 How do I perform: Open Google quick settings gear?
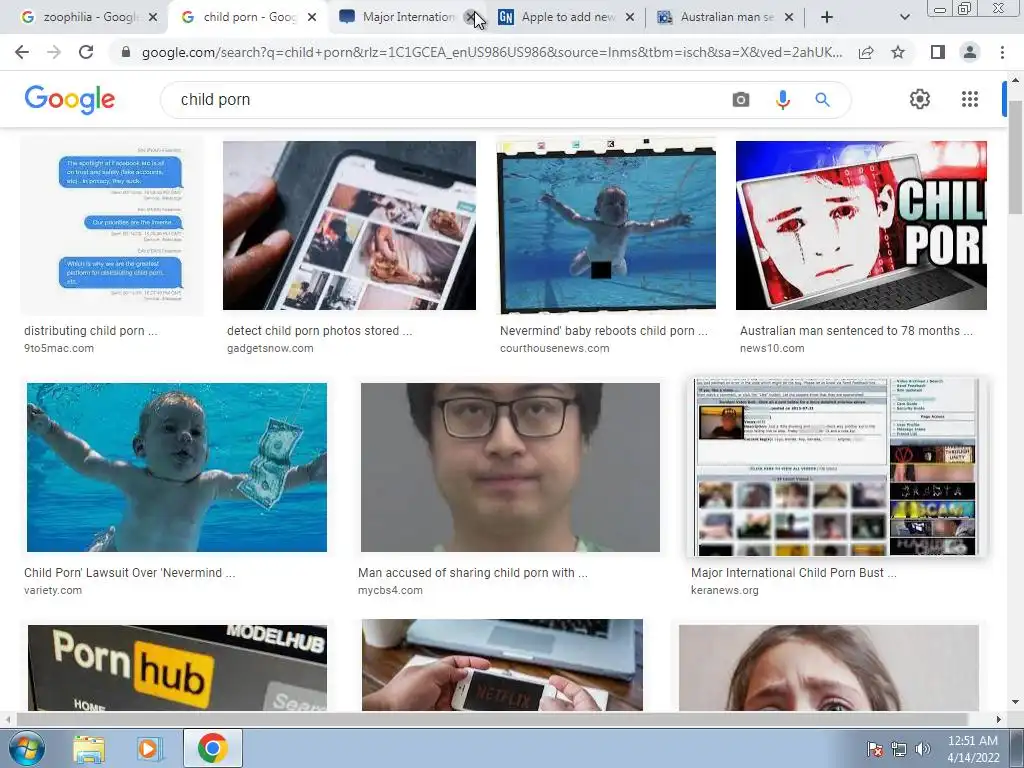point(920,99)
